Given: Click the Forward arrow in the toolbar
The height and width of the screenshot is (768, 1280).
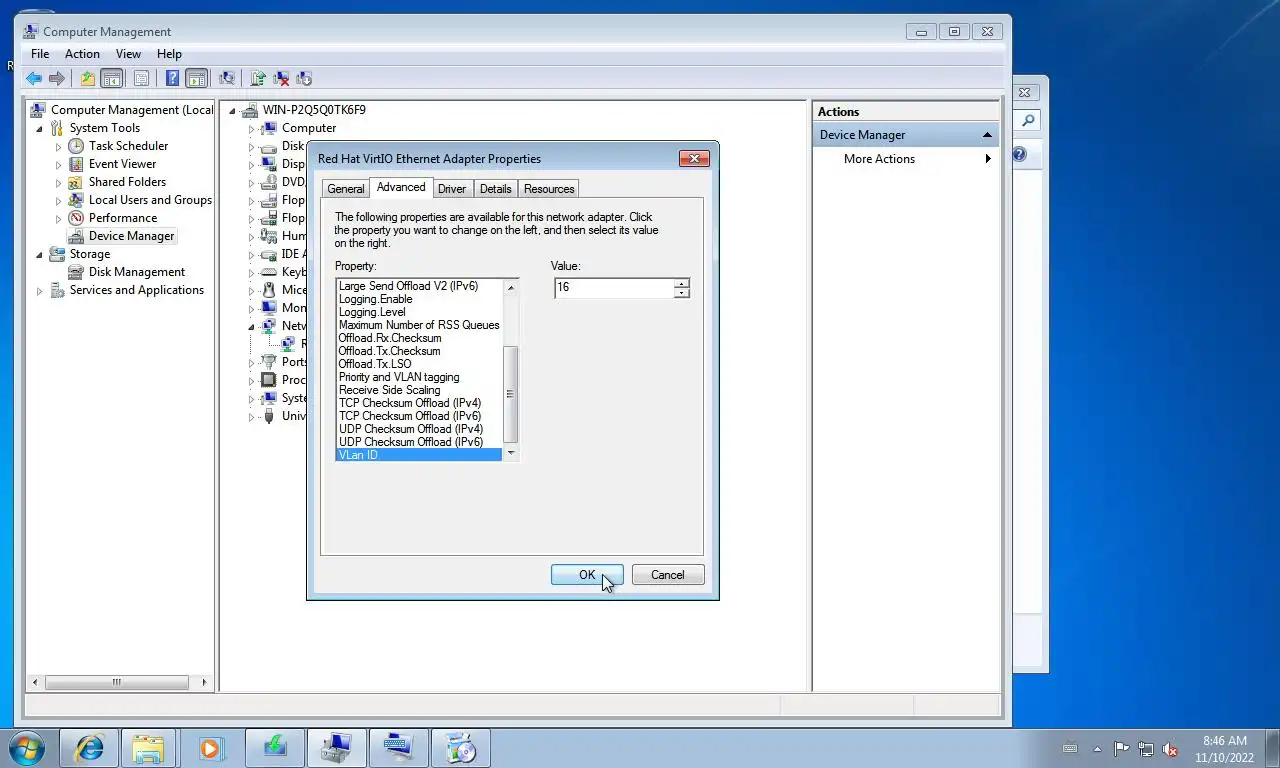Looking at the screenshot, I should [x=57, y=78].
